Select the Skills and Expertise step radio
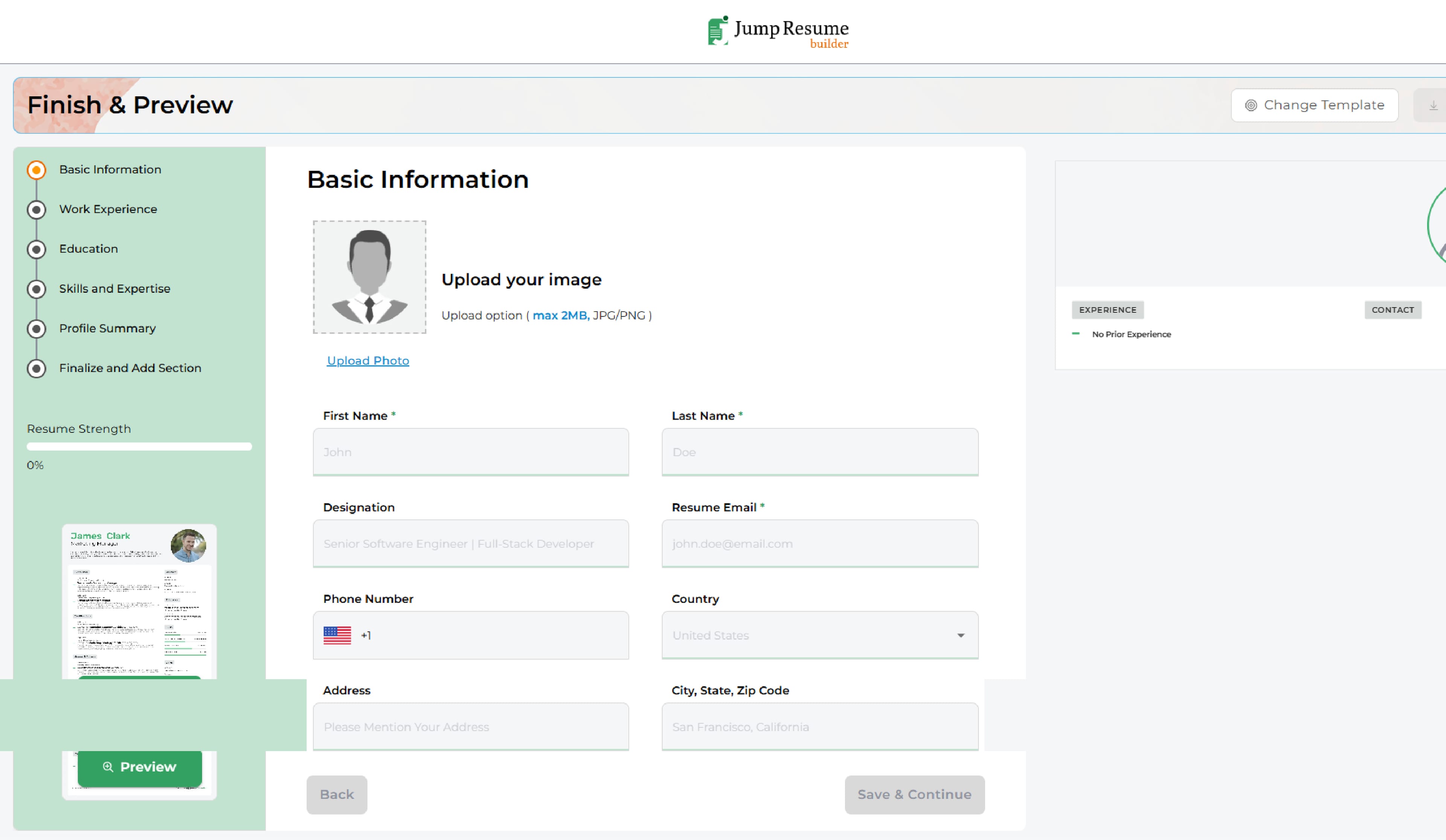Image resolution: width=1446 pixels, height=840 pixels. point(37,289)
